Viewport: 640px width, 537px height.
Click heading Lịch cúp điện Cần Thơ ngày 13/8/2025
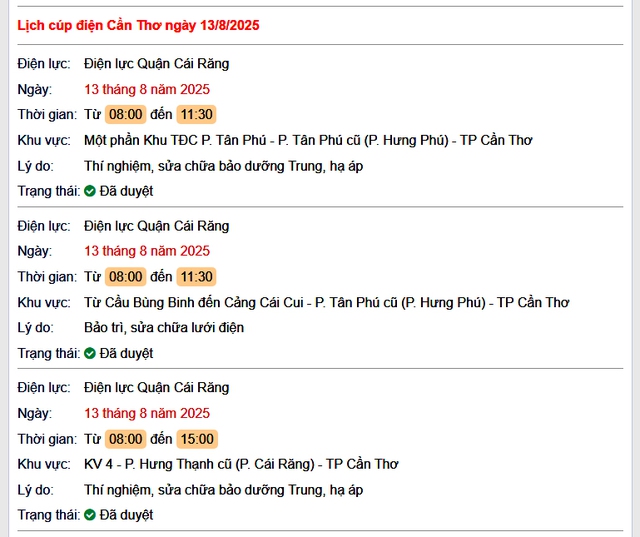point(138,25)
